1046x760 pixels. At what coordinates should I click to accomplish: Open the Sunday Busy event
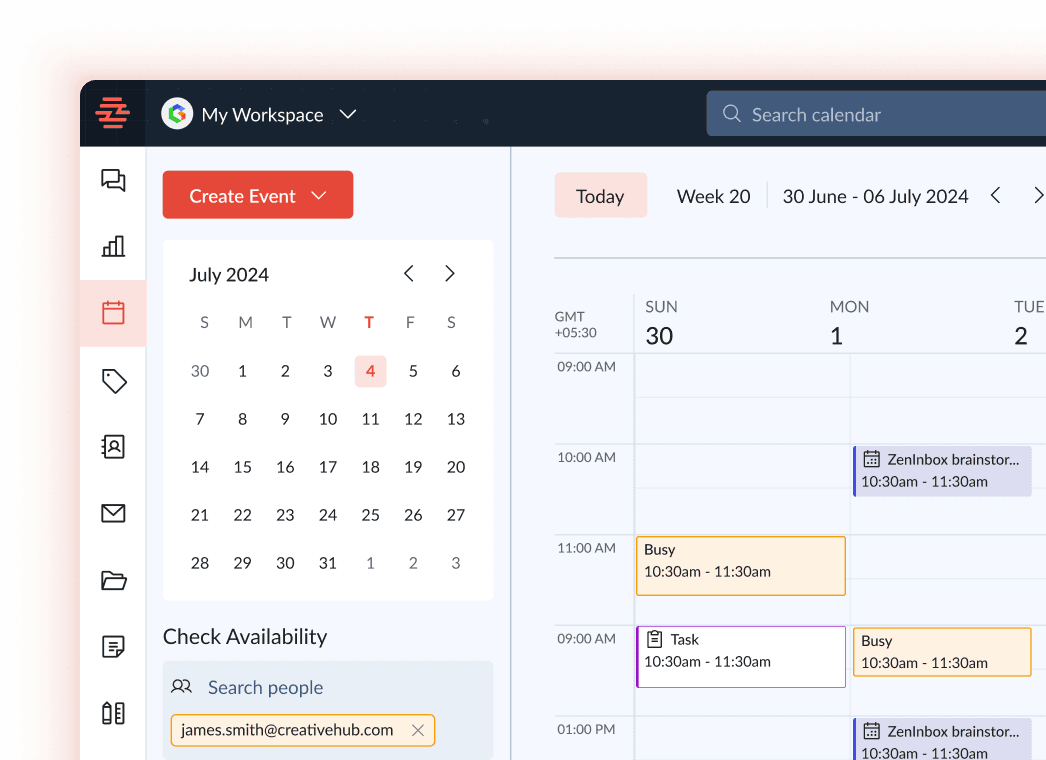tap(740, 566)
